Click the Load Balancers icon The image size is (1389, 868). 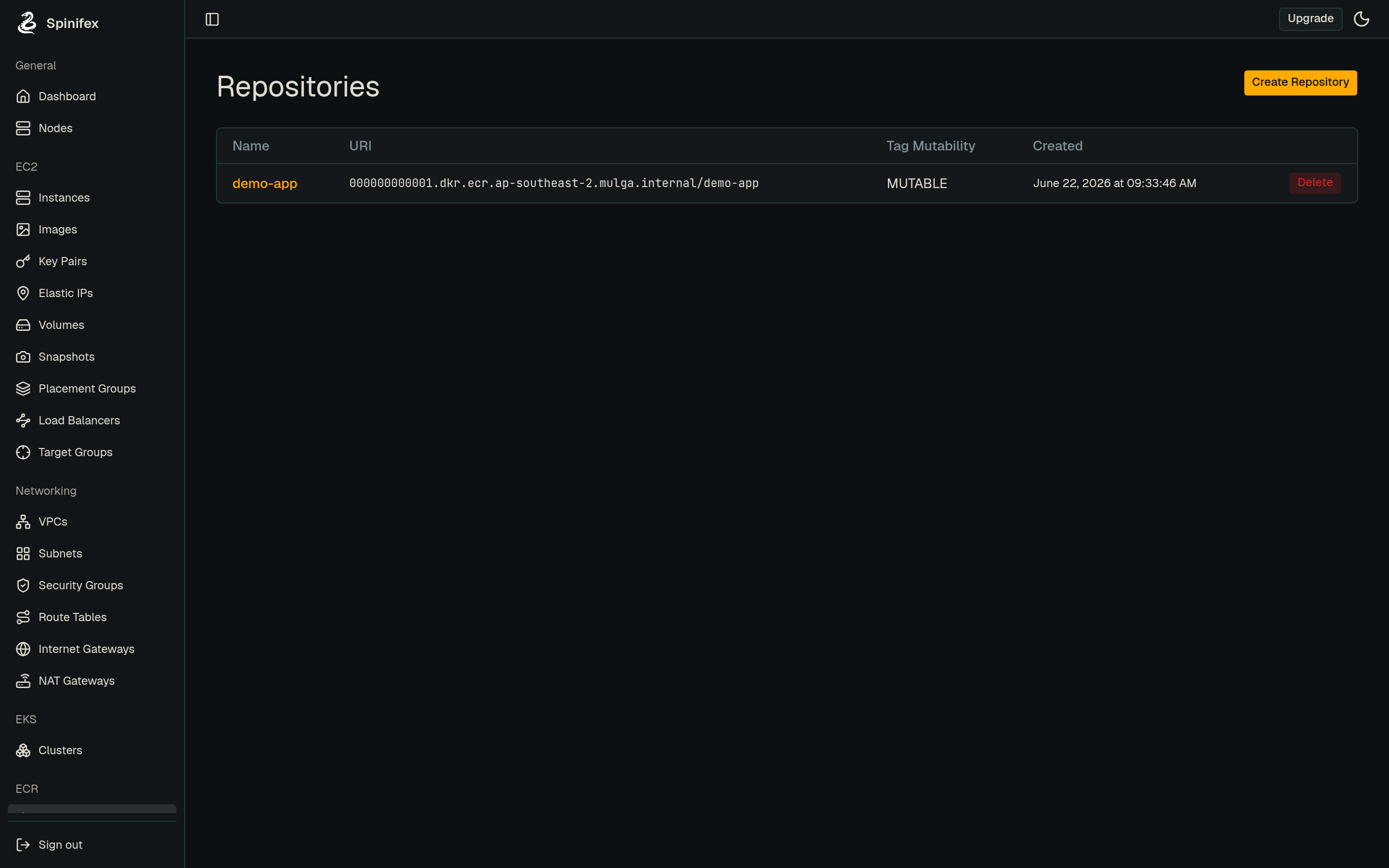[23, 421]
